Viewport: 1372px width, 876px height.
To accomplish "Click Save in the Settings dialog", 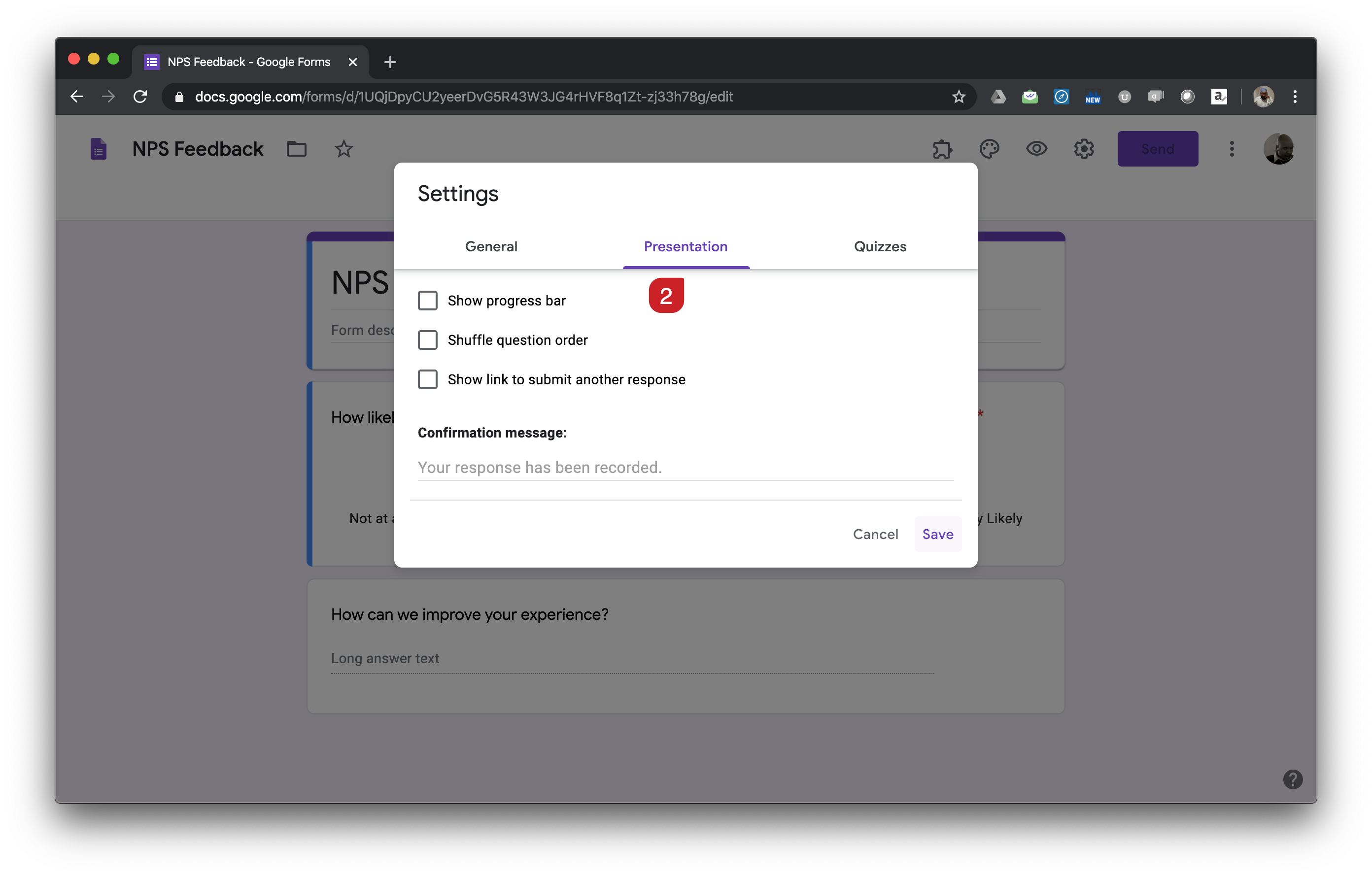I will (x=937, y=534).
